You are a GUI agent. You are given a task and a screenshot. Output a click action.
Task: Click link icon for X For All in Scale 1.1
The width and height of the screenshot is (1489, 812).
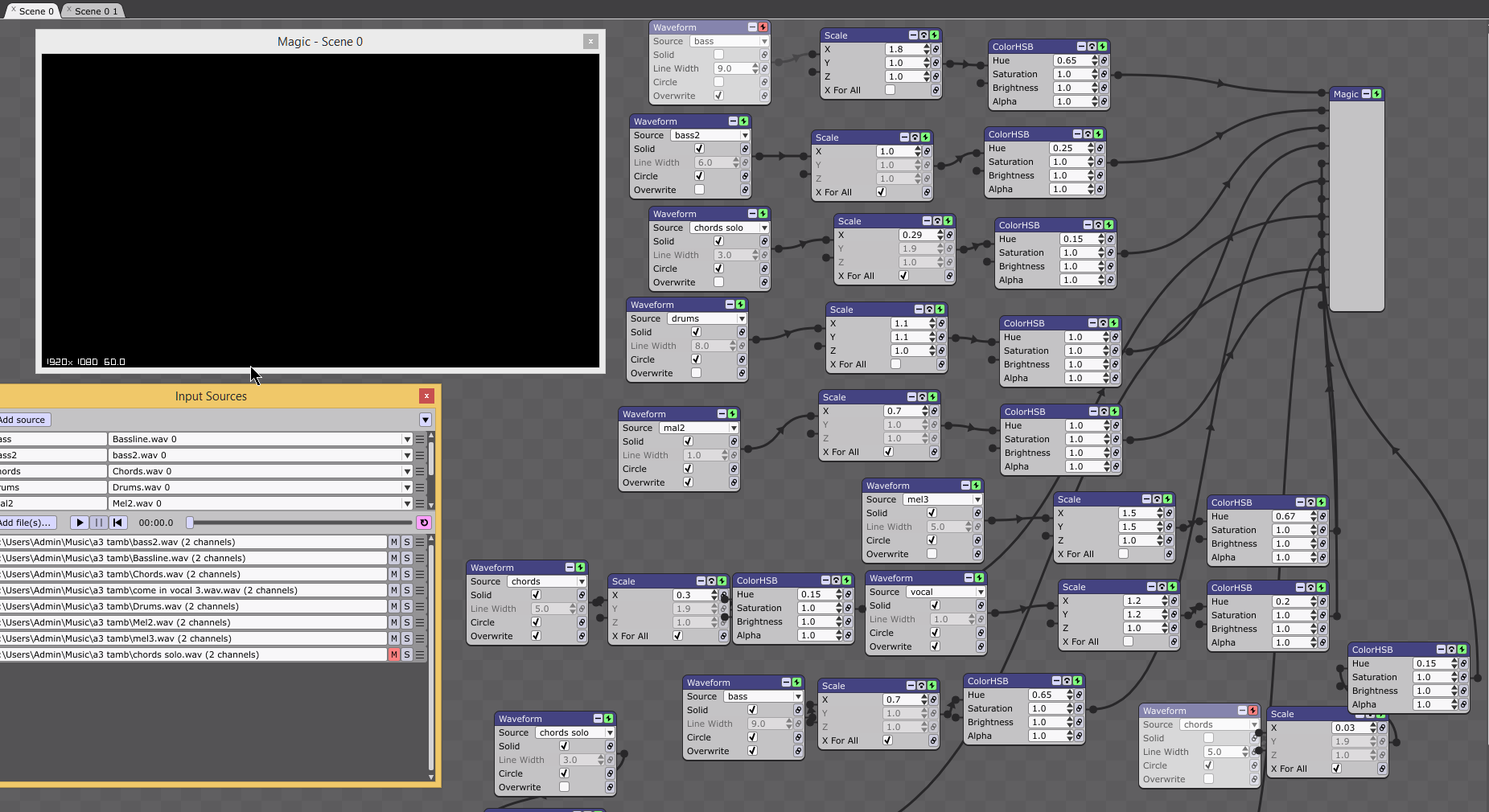point(941,364)
